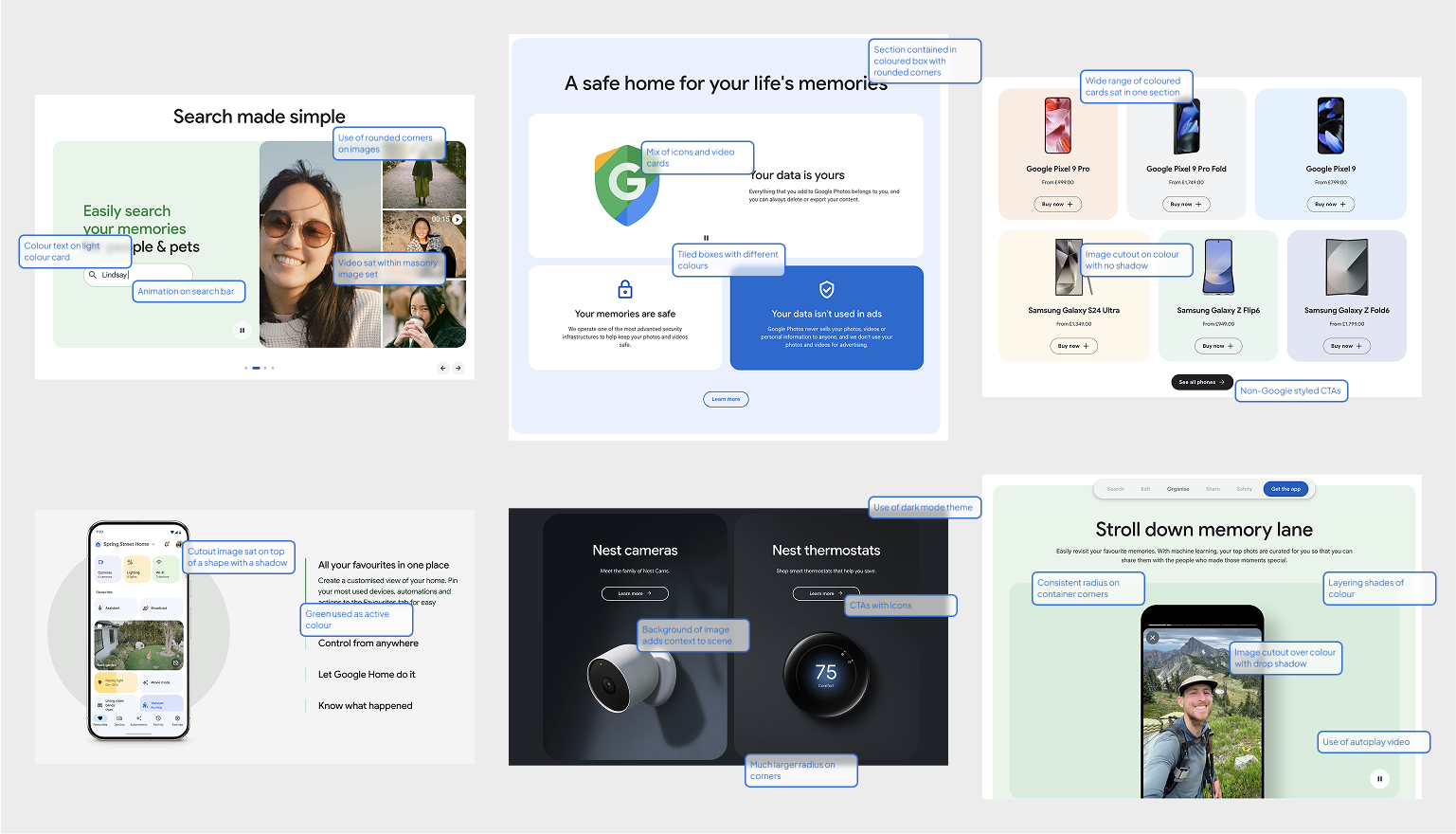Click the See all phones button
The image size is (1456, 834).
coord(1201,382)
